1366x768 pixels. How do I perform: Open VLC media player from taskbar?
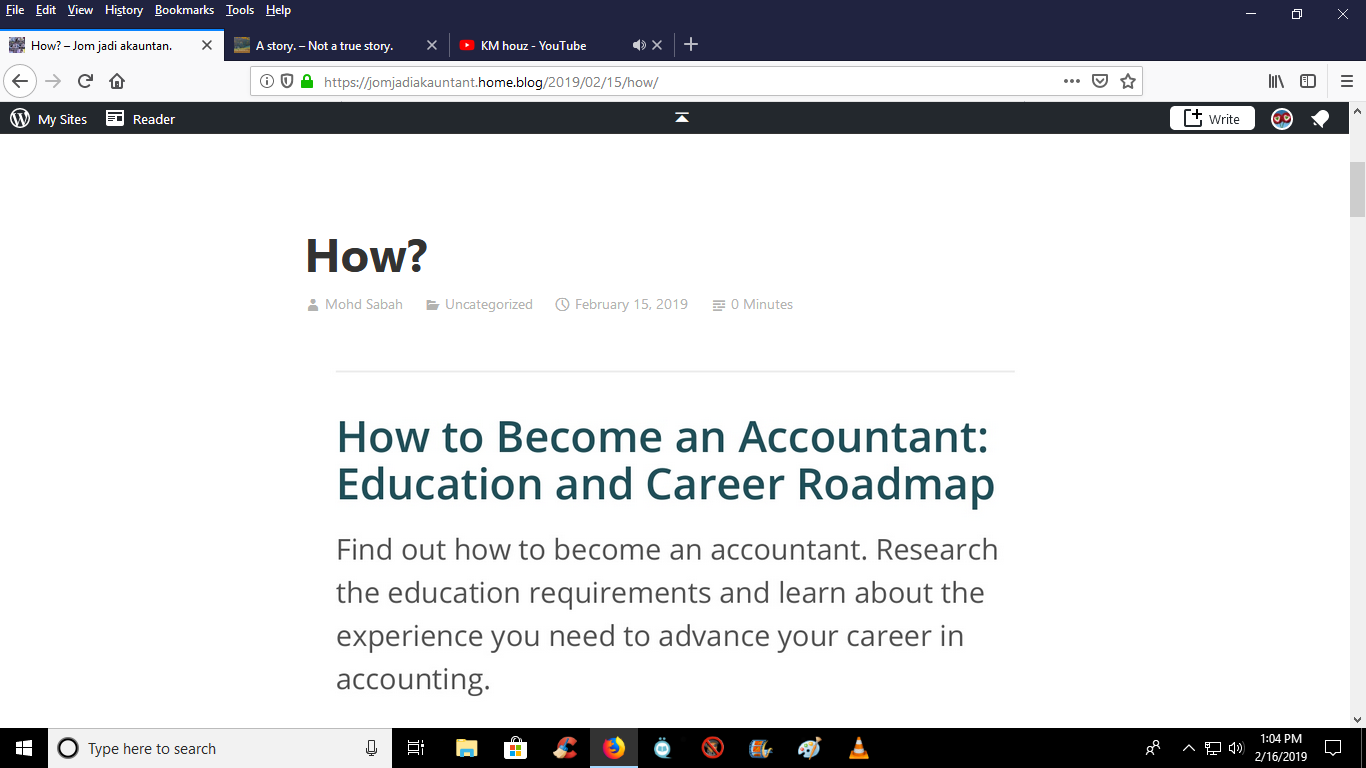point(858,748)
